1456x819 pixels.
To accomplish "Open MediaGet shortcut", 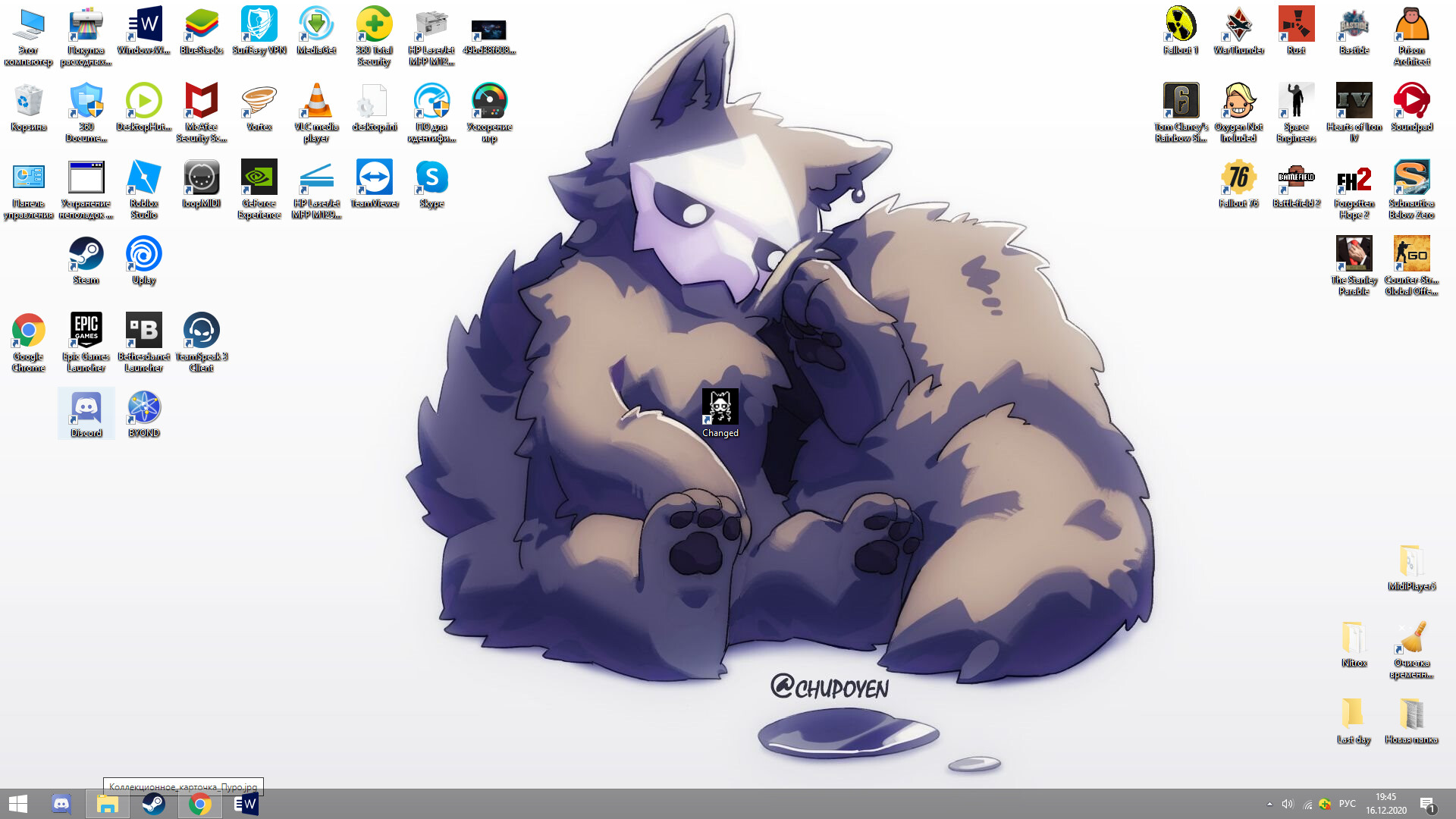I will coord(316,30).
